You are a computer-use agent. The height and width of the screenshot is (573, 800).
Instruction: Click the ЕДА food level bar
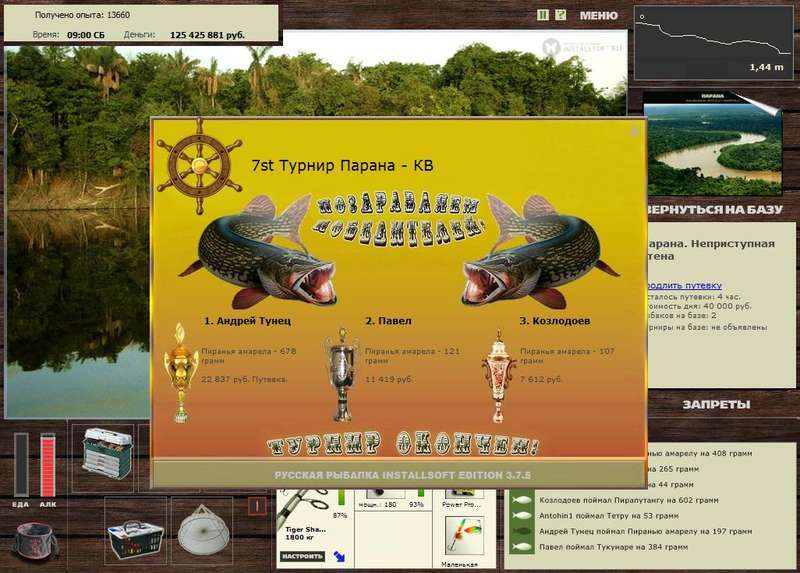pos(21,464)
